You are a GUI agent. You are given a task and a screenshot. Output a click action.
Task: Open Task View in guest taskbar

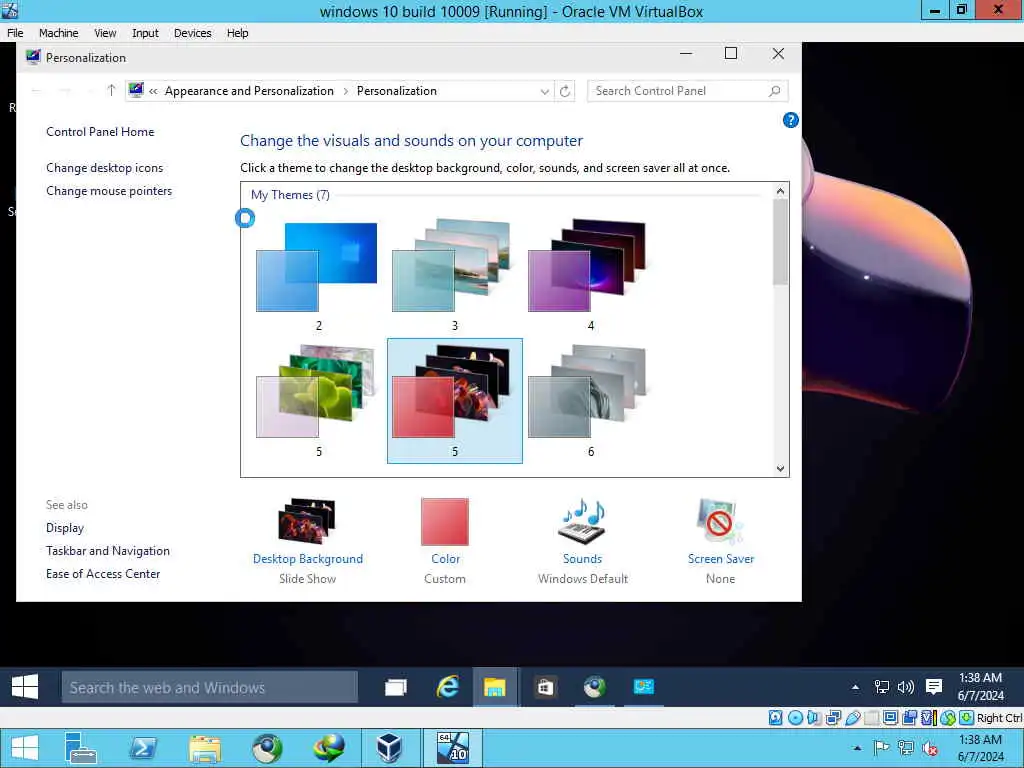point(396,687)
